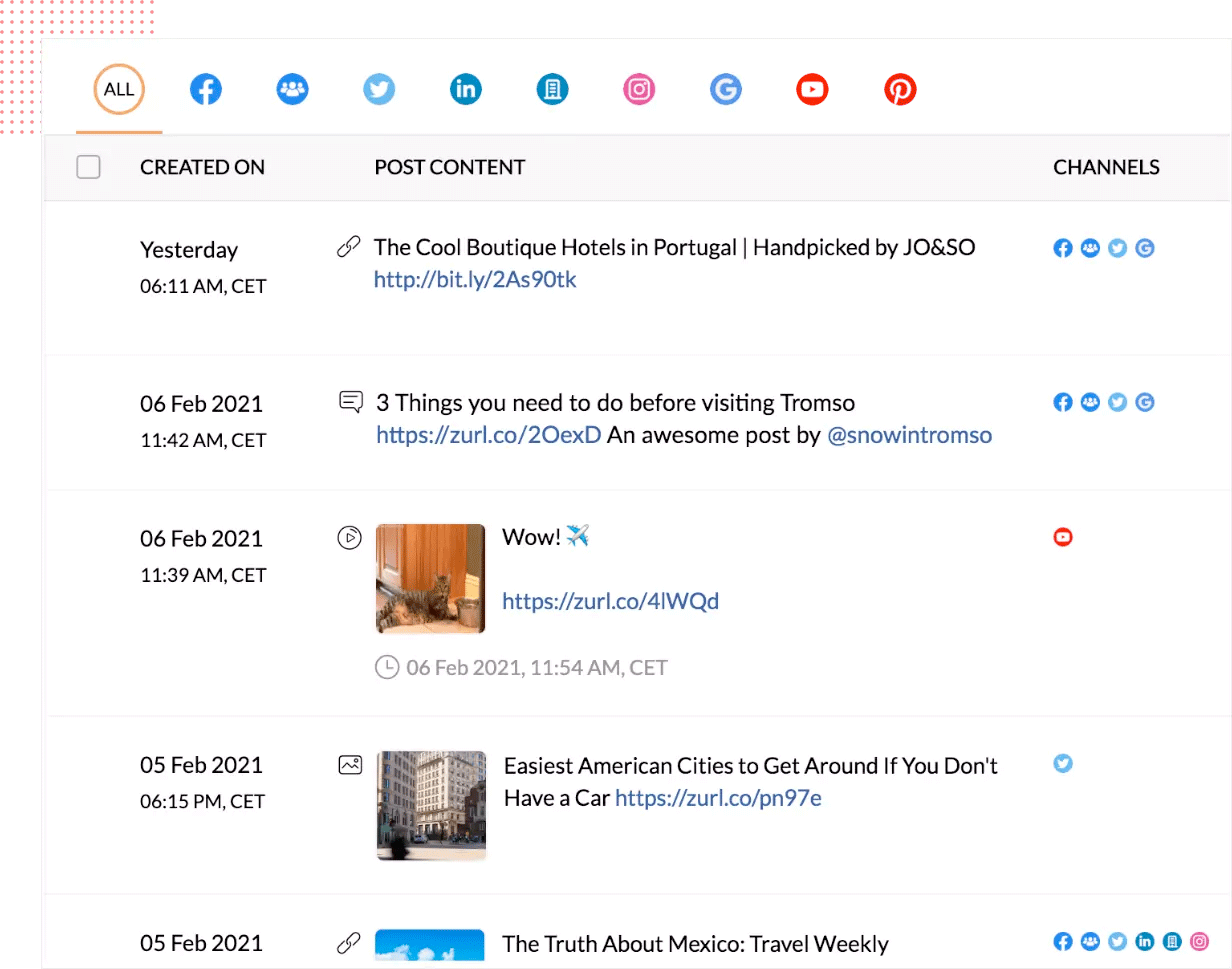Filter posts by the Pinterest tab
The image size is (1232, 969).
click(x=900, y=90)
